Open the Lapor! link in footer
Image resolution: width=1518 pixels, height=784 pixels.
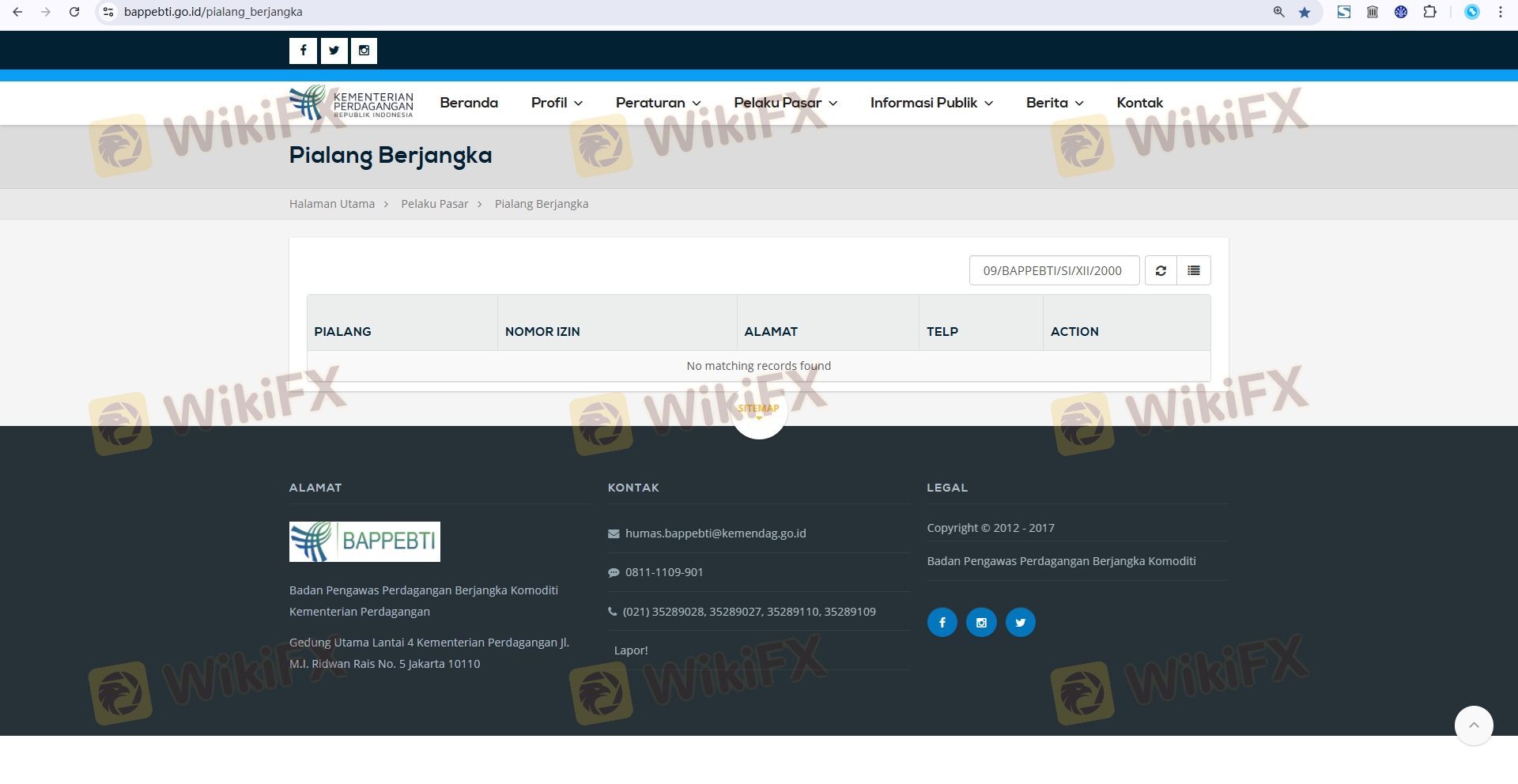tap(631, 650)
